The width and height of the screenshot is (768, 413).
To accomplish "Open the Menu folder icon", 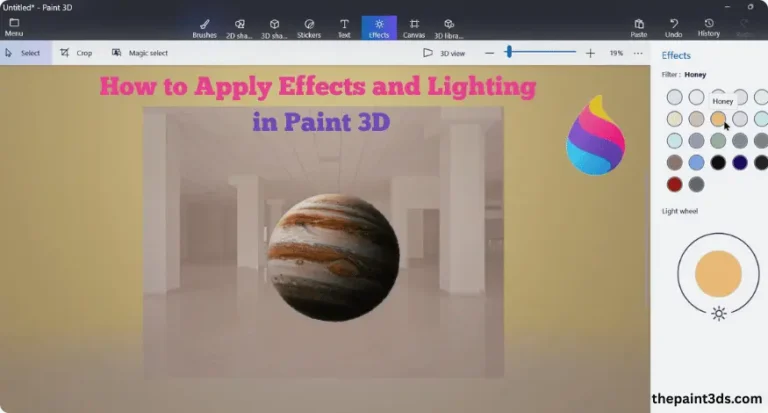I will 14,23.
